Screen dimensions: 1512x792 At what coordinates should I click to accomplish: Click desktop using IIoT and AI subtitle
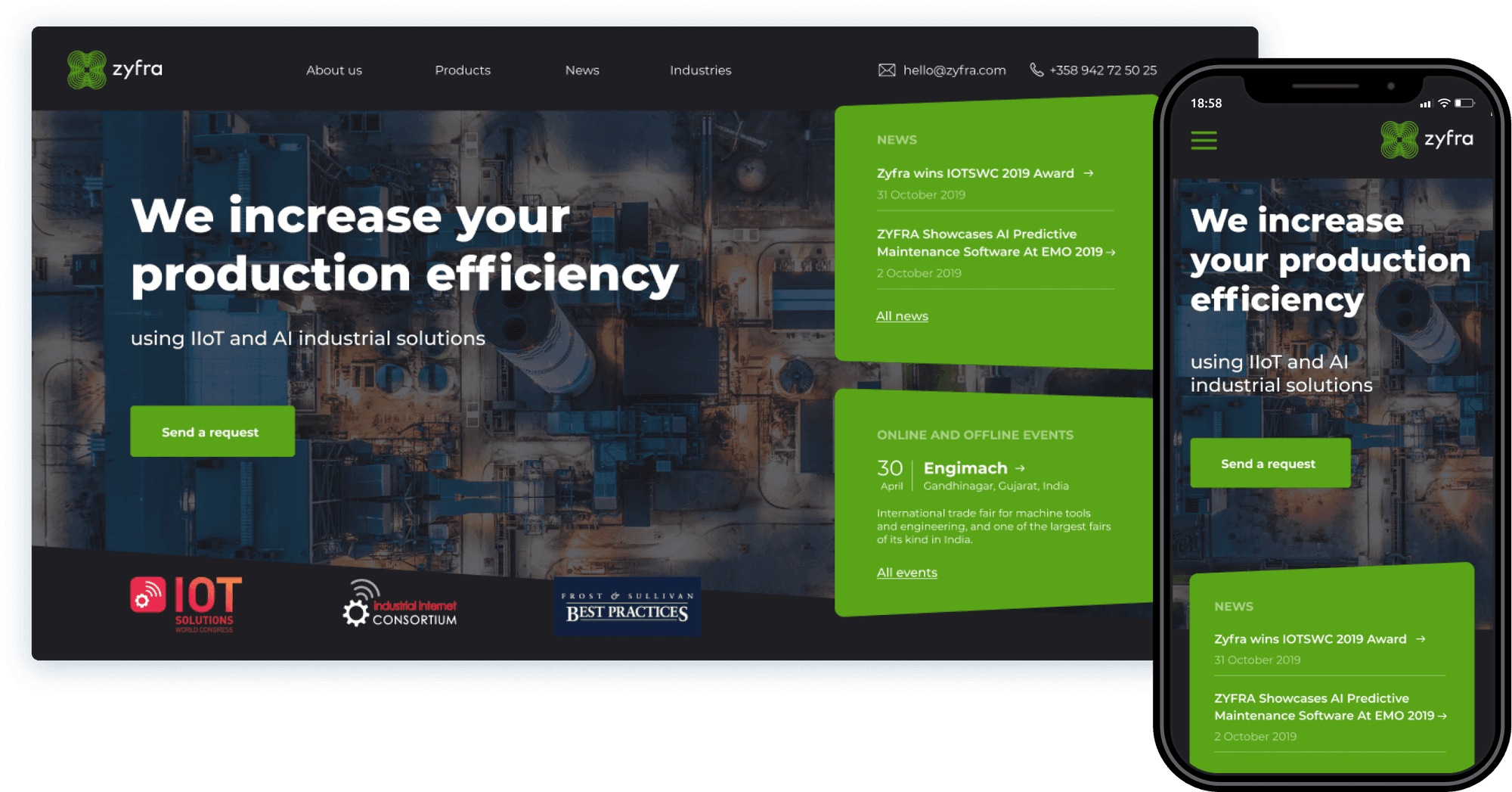(x=308, y=338)
